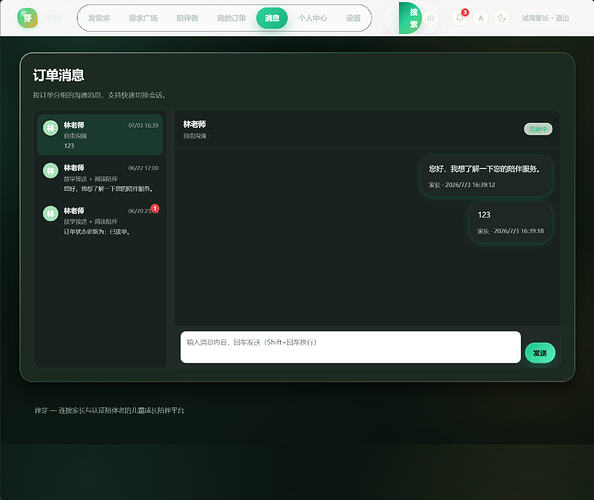Click the '订单状态更新为：已接单。' preview text
The image size is (594, 500).
[97, 231]
